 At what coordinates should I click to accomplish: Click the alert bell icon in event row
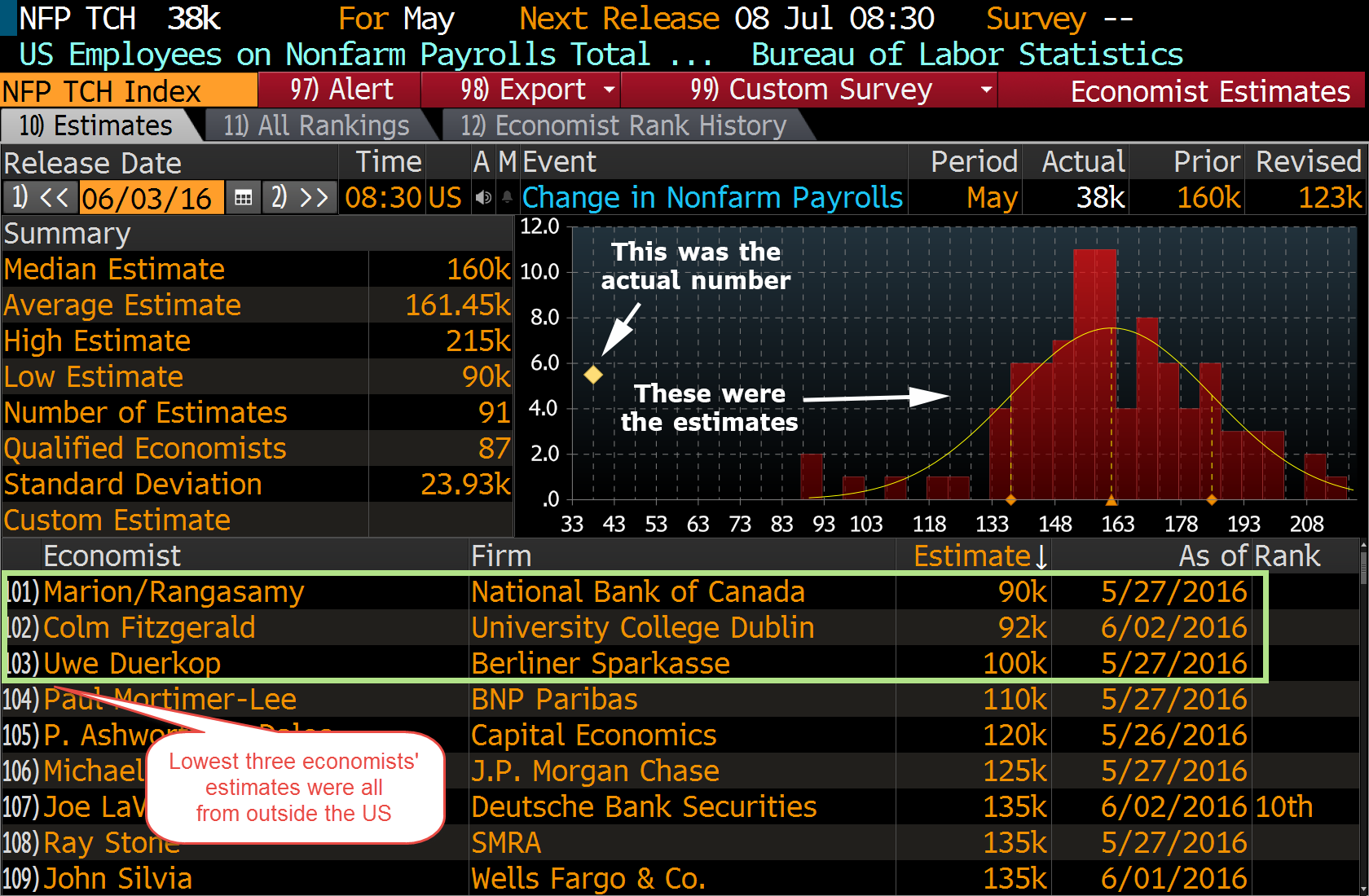tap(507, 198)
